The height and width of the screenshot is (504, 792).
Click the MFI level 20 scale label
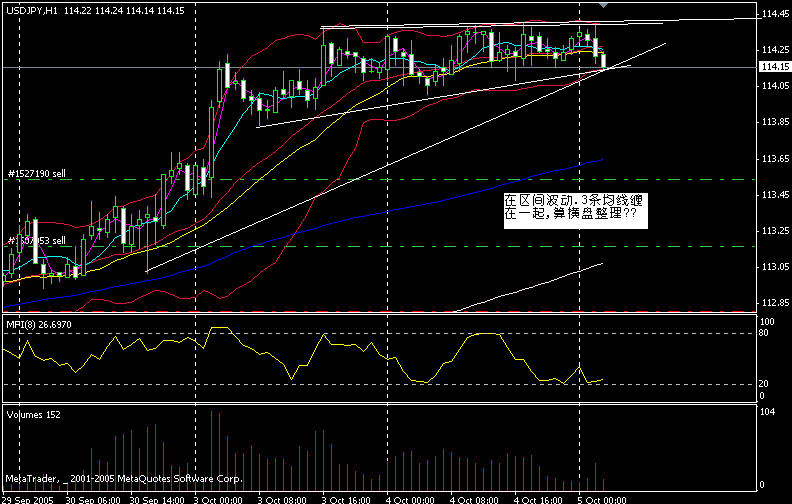[x=764, y=384]
